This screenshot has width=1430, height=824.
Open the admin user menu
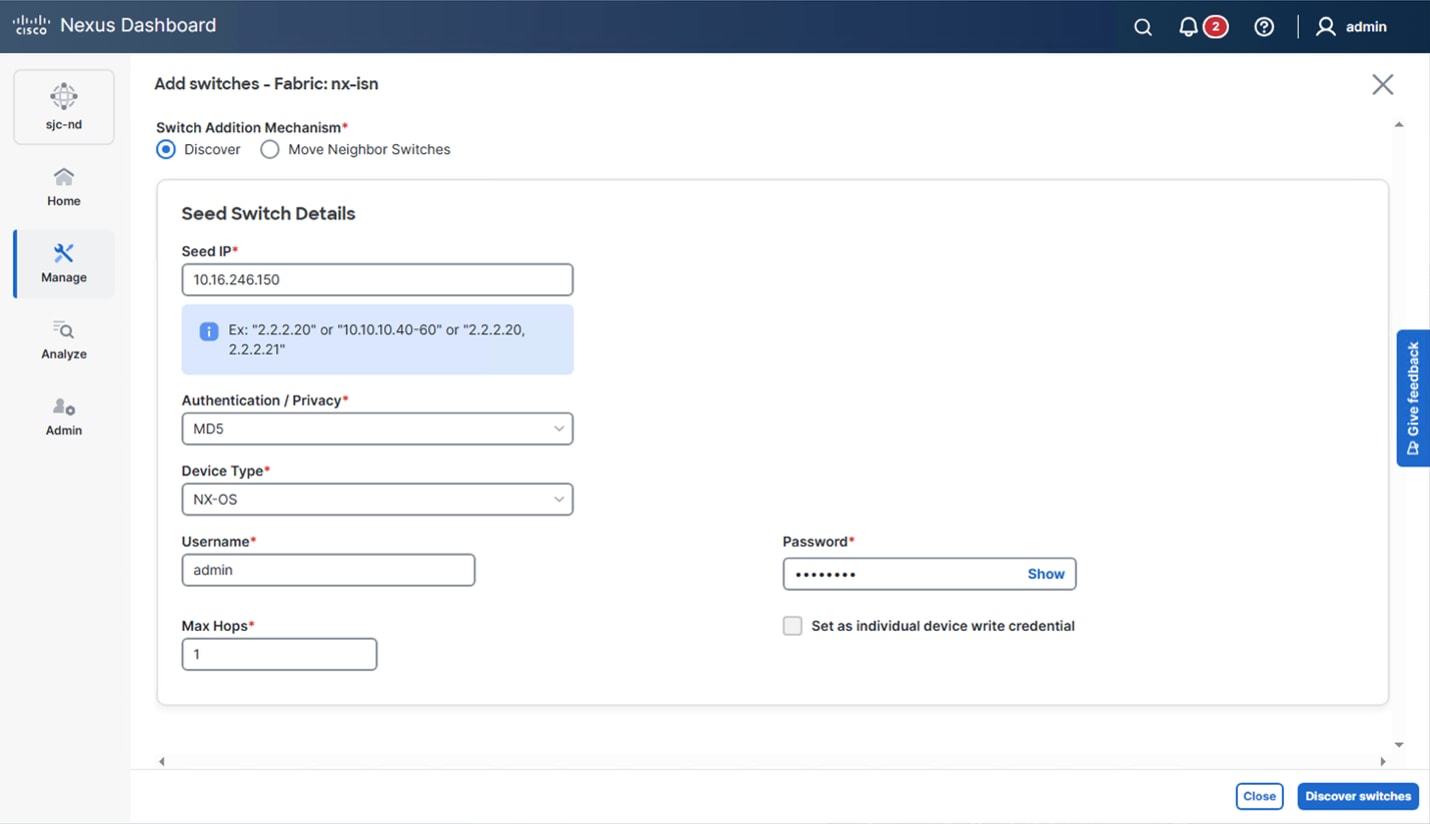(1351, 27)
